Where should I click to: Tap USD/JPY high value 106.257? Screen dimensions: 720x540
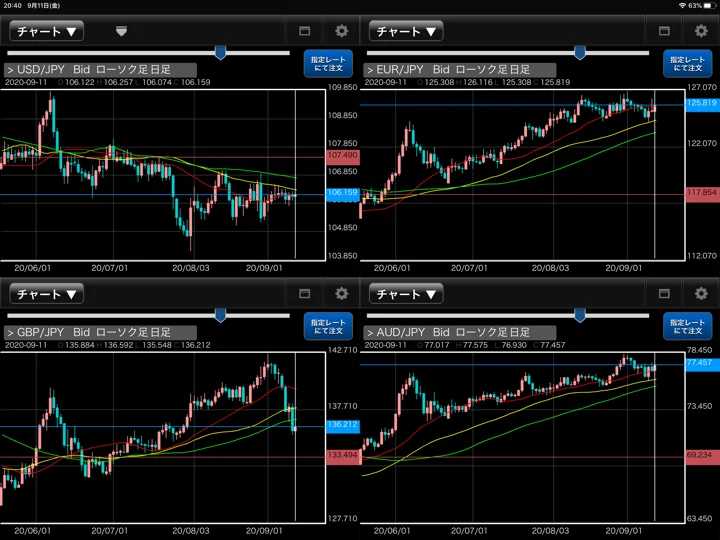pyautogui.click(x=118, y=82)
